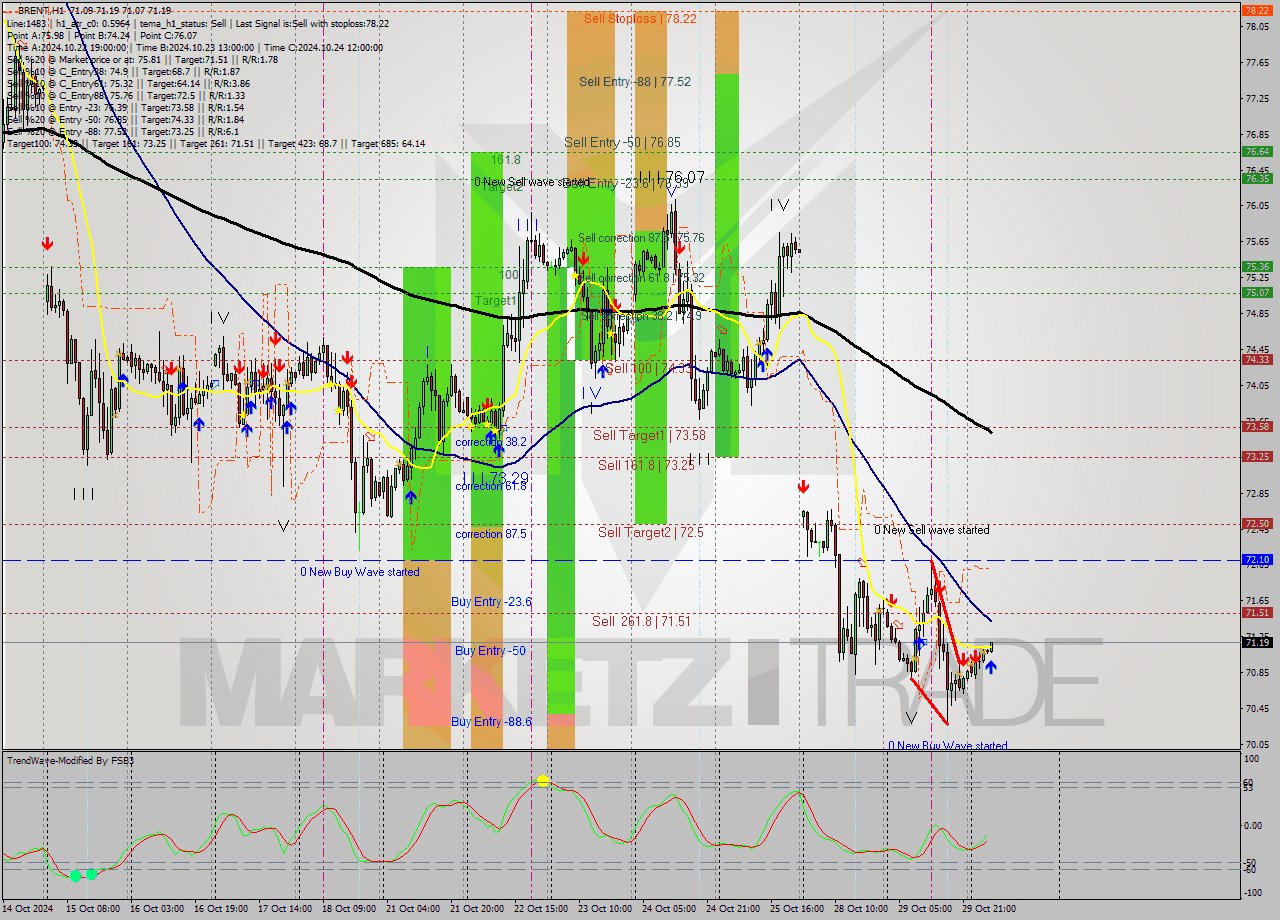Click the '0 New Buy Wave started' label near 18 Oct

[360, 572]
